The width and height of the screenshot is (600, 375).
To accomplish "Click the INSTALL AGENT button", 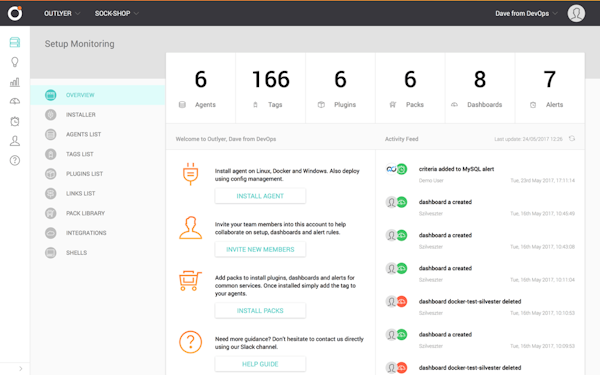I will click(x=260, y=196).
